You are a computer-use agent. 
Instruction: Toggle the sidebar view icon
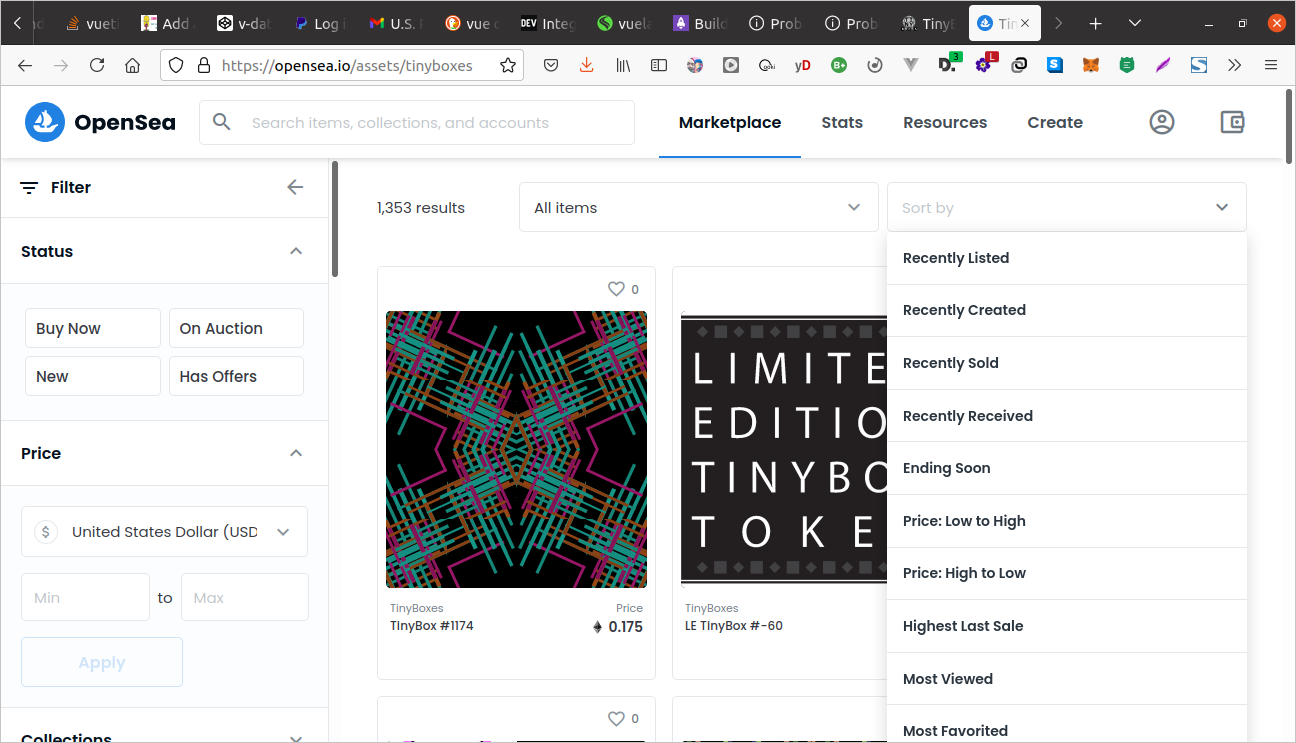click(x=659, y=65)
